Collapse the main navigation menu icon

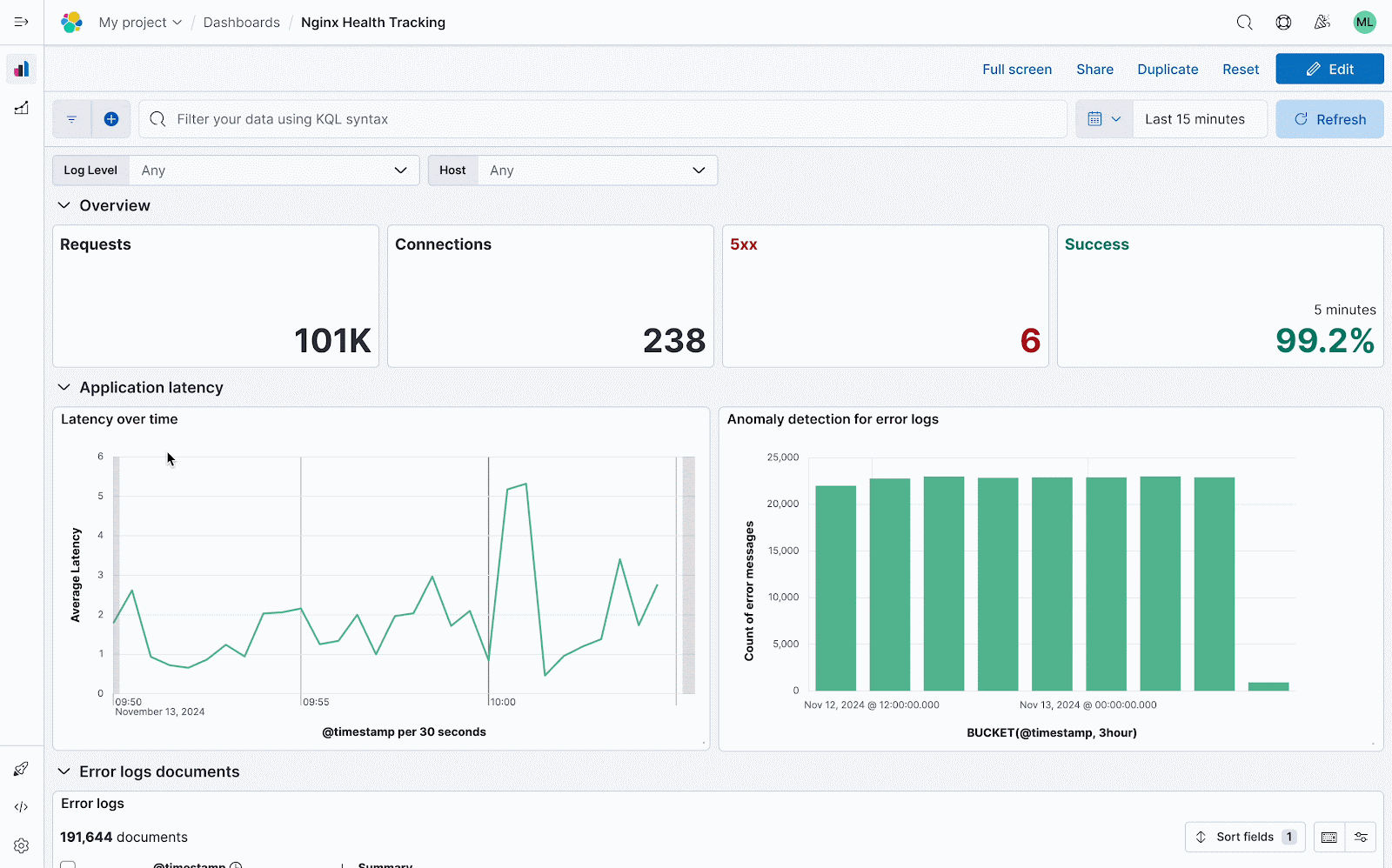coord(21,22)
